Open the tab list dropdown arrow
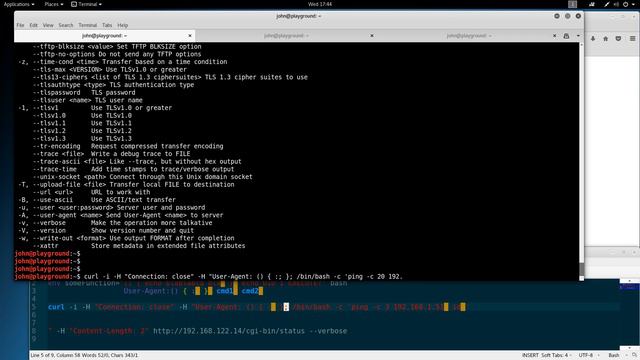This screenshot has width=640, height=360. coord(578,36)
